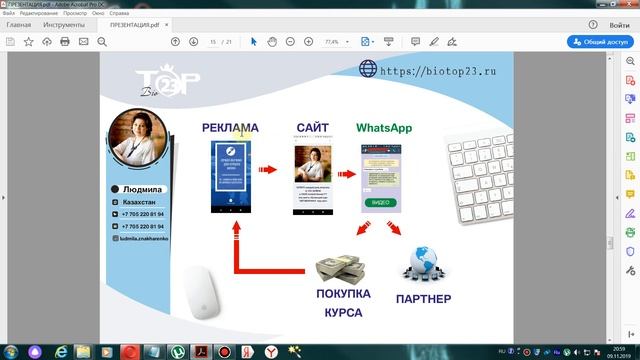Open the Файл menu
The height and width of the screenshot is (360, 640).
click(9, 13)
